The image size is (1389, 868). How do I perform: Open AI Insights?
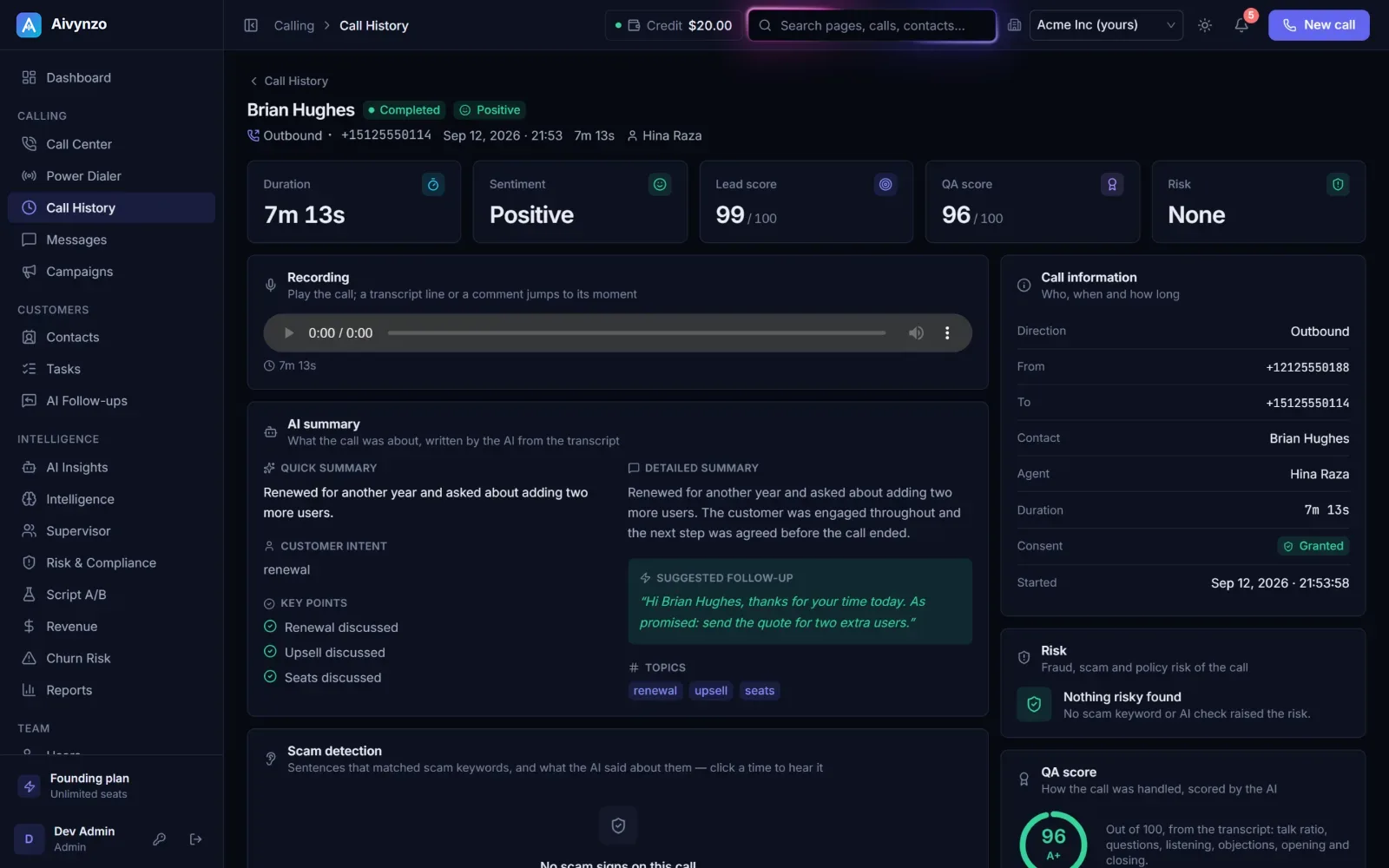click(x=111, y=467)
